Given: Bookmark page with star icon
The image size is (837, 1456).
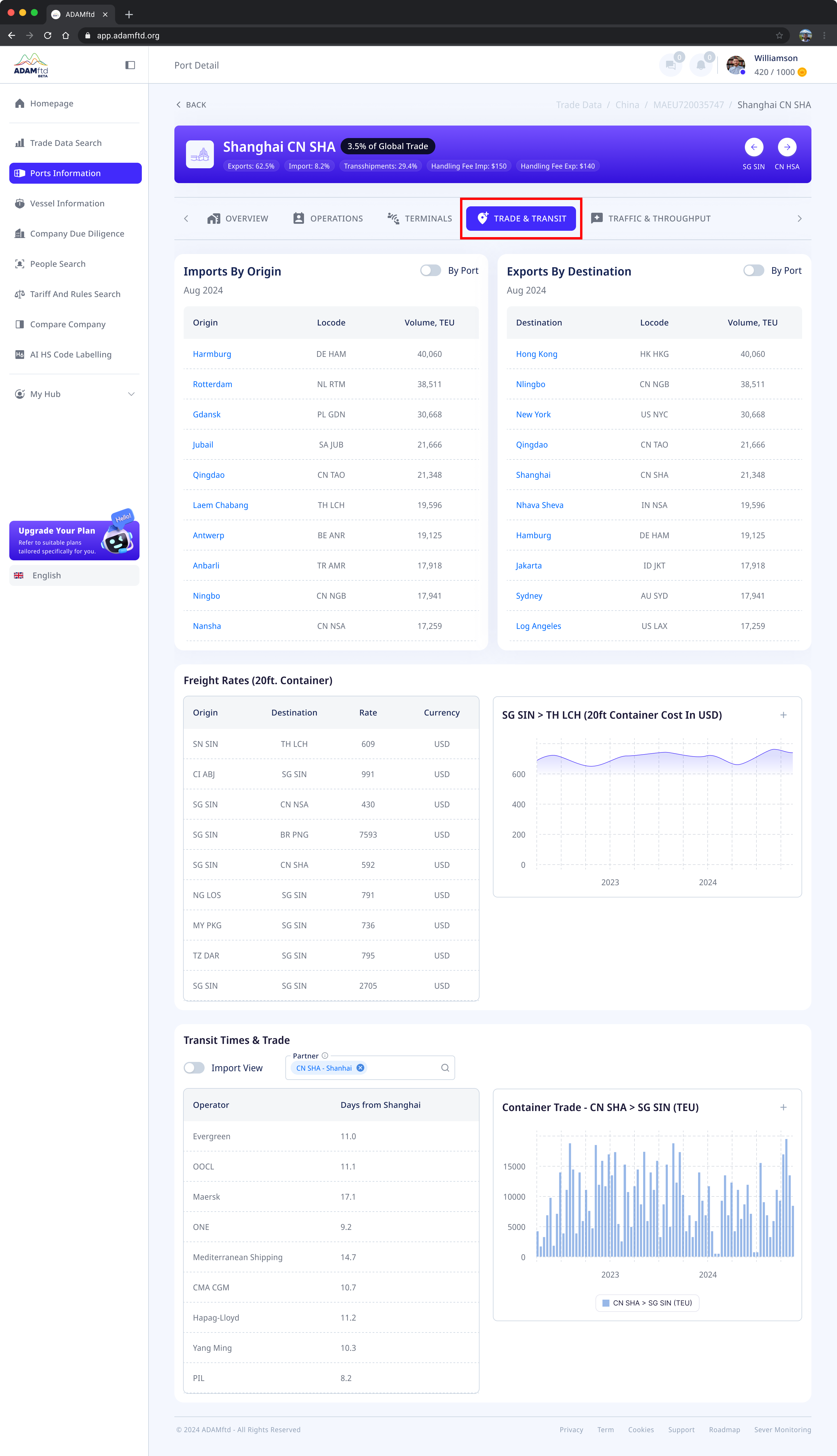Looking at the screenshot, I should (779, 36).
